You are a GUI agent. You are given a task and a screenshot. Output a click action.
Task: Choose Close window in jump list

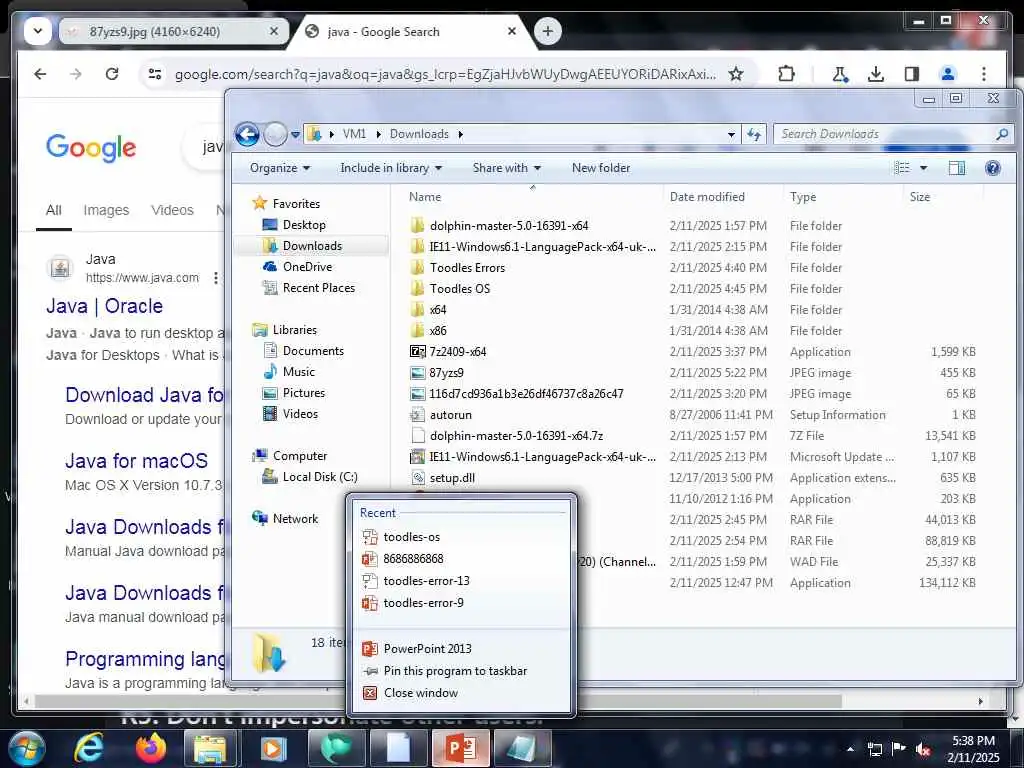point(461,693)
